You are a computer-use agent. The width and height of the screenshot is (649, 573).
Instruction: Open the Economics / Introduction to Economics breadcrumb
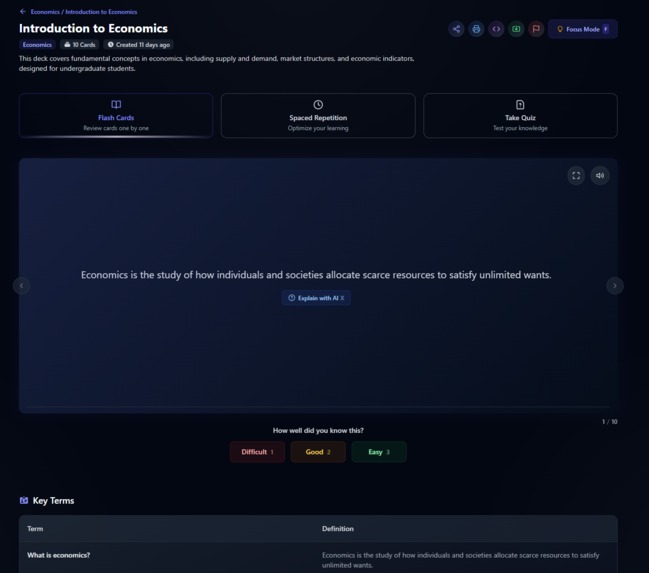coord(84,12)
